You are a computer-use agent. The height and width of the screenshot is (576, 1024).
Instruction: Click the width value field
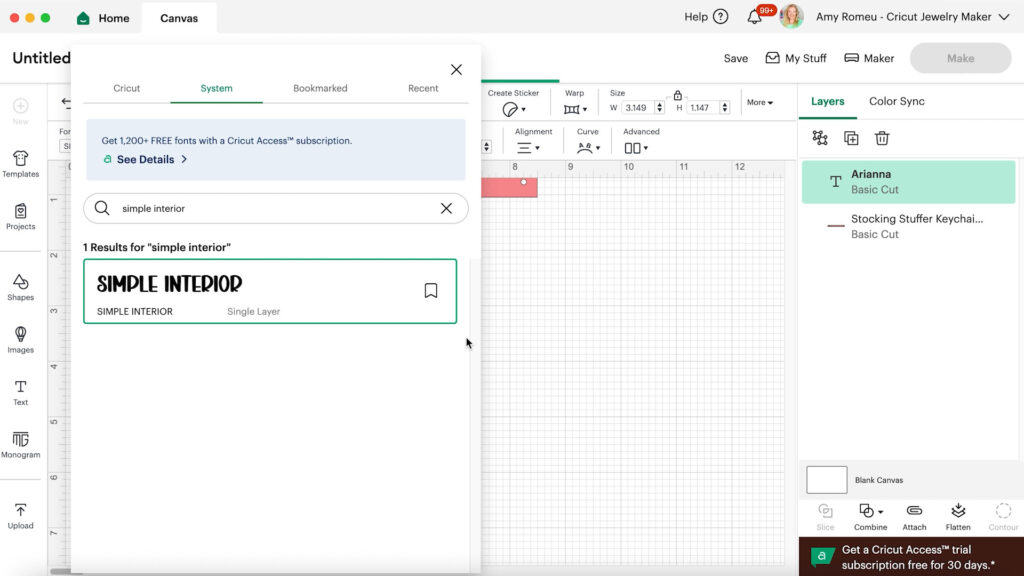(x=636, y=108)
